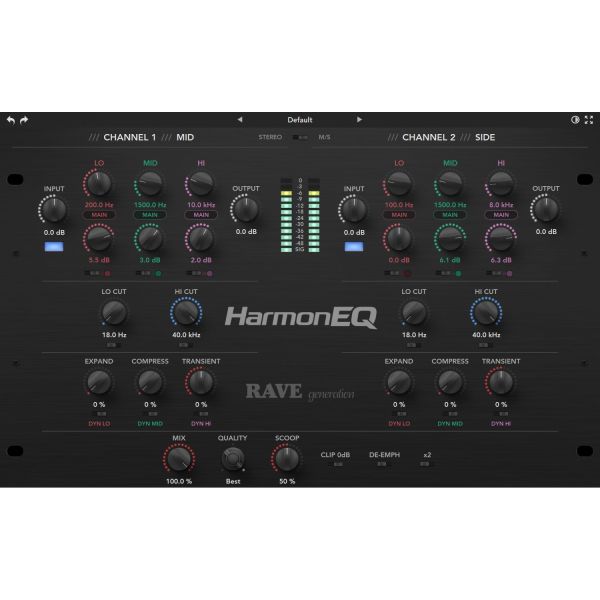Click Channel 1 COMPRESS knob
600x600 pixels.
coord(150,382)
